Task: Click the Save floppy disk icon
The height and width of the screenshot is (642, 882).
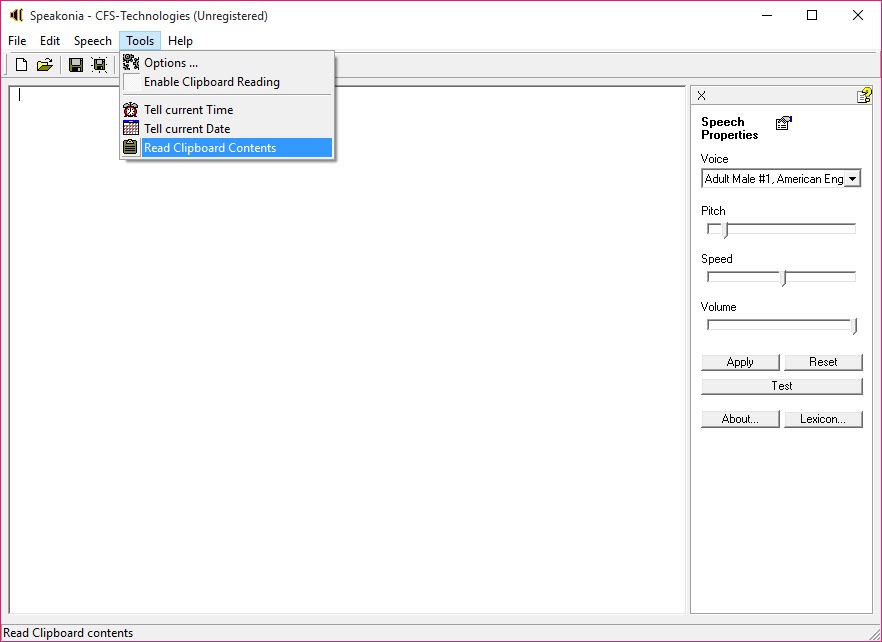Action: 75,65
